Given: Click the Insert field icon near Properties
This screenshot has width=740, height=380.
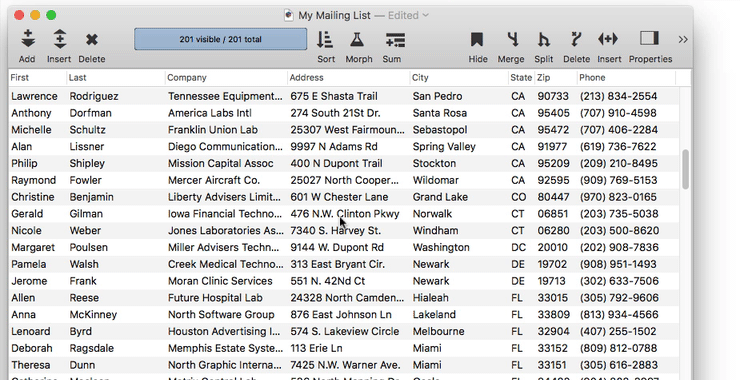Looking at the screenshot, I should tap(608, 39).
